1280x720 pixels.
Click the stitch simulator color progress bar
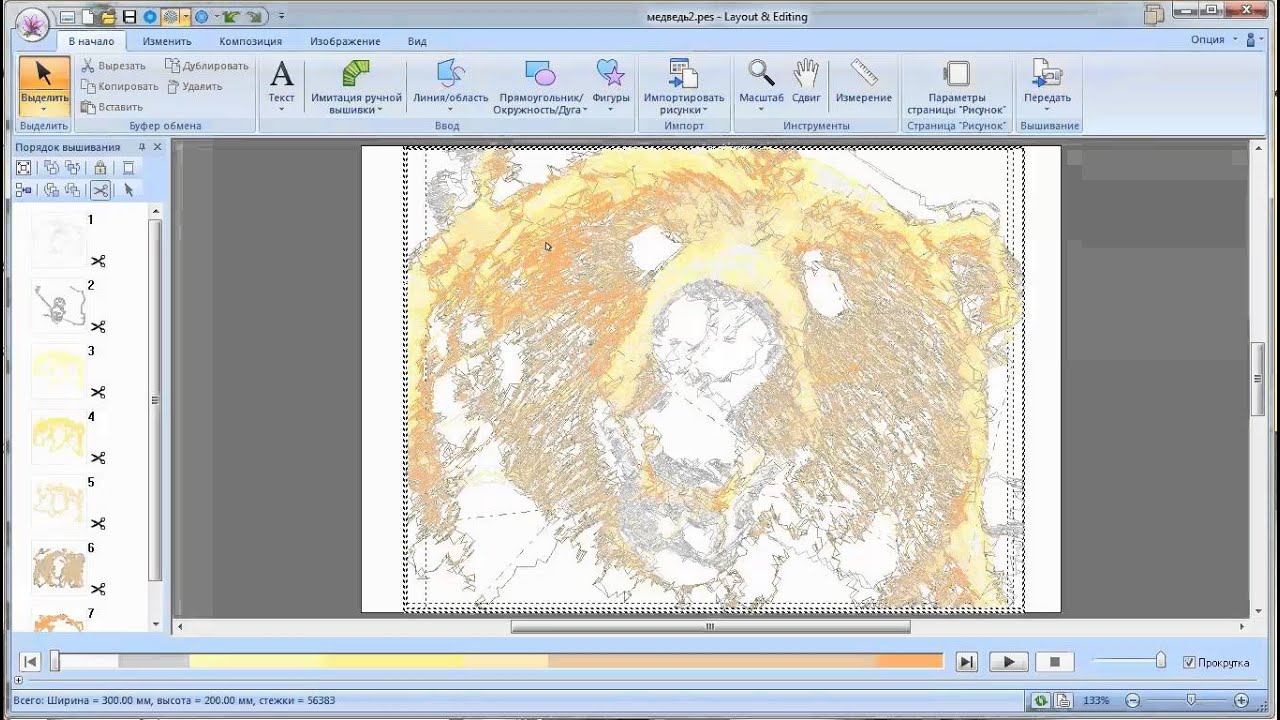coord(499,661)
